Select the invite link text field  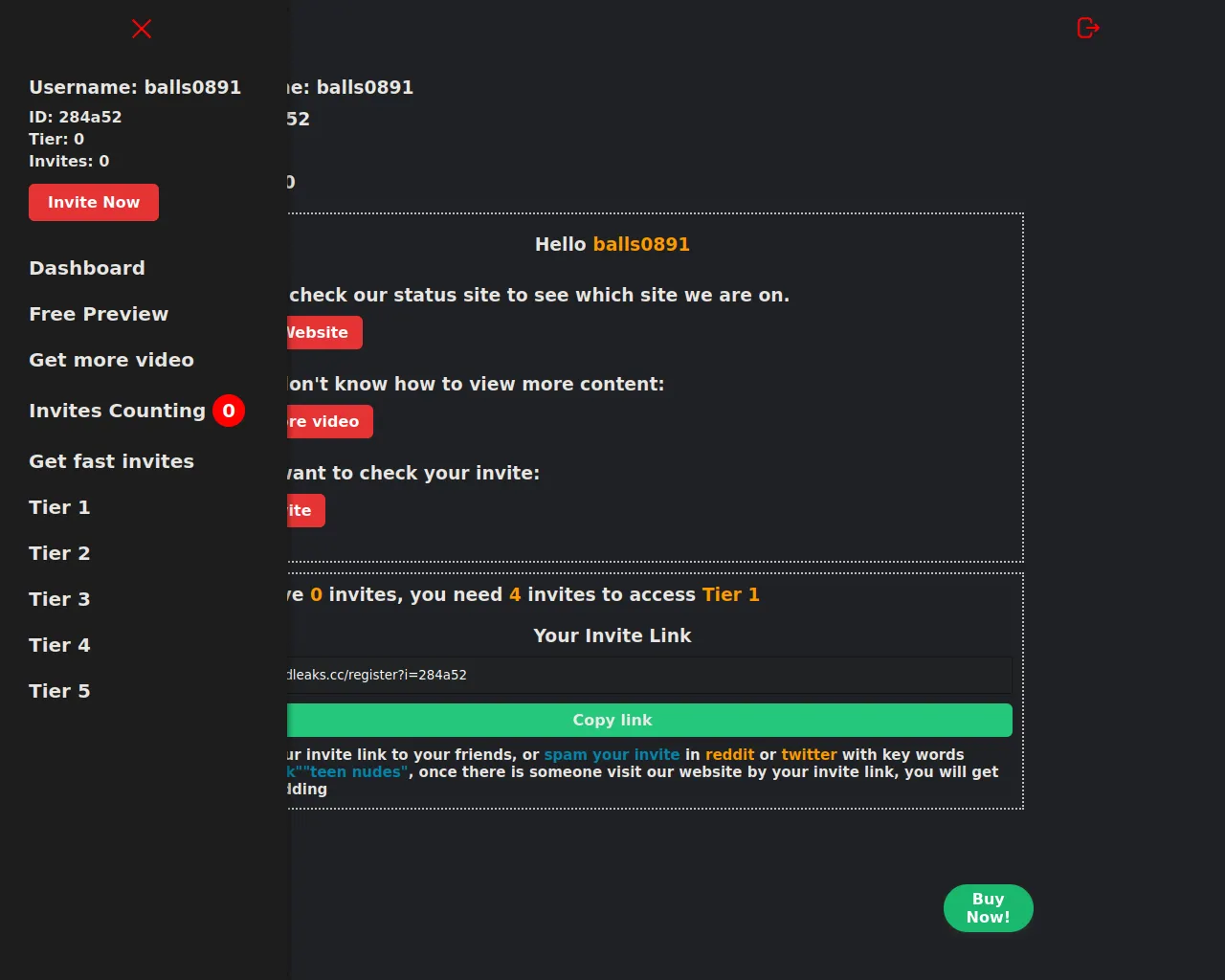tap(649, 675)
